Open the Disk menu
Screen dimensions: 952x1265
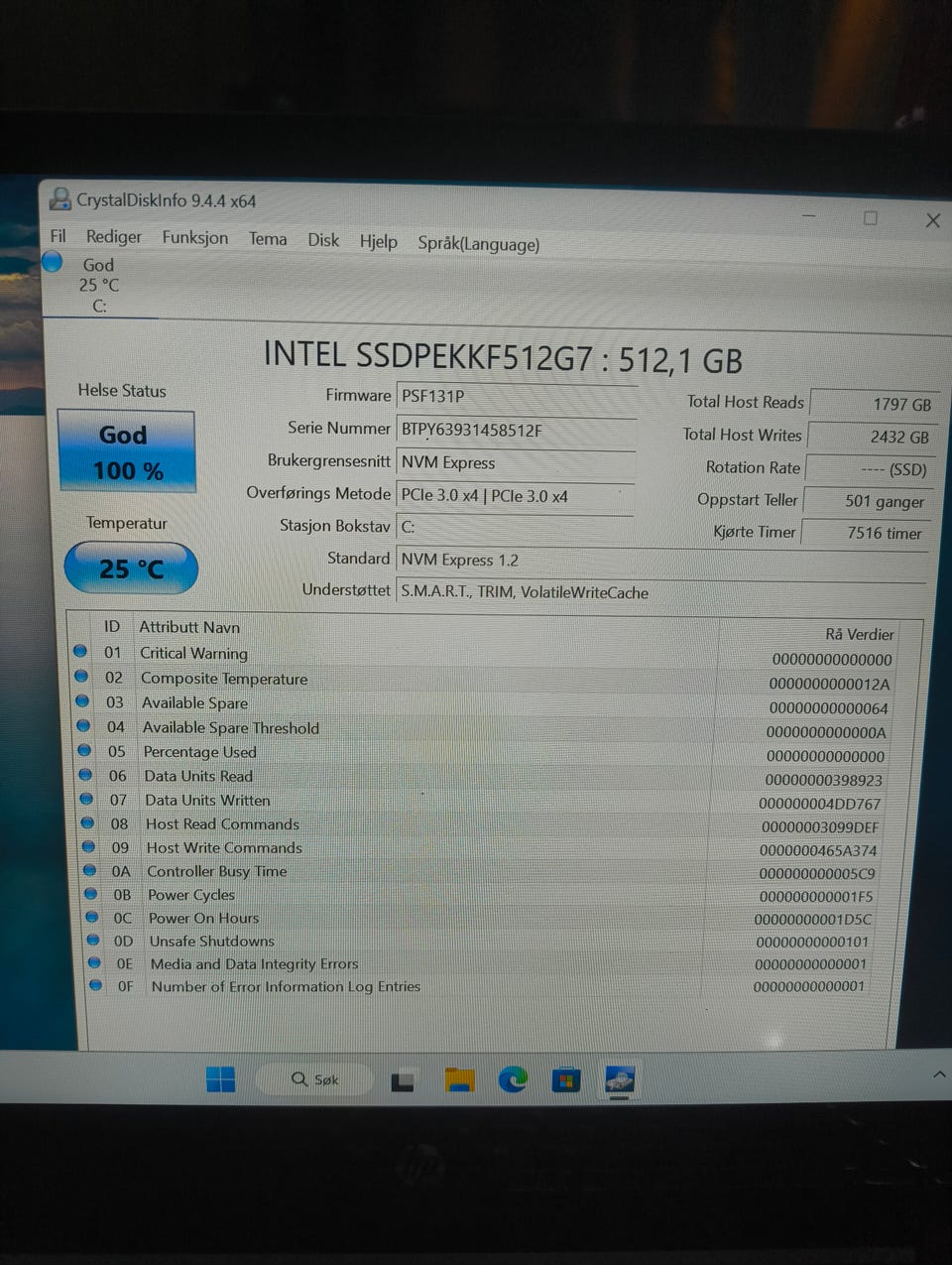coord(323,240)
